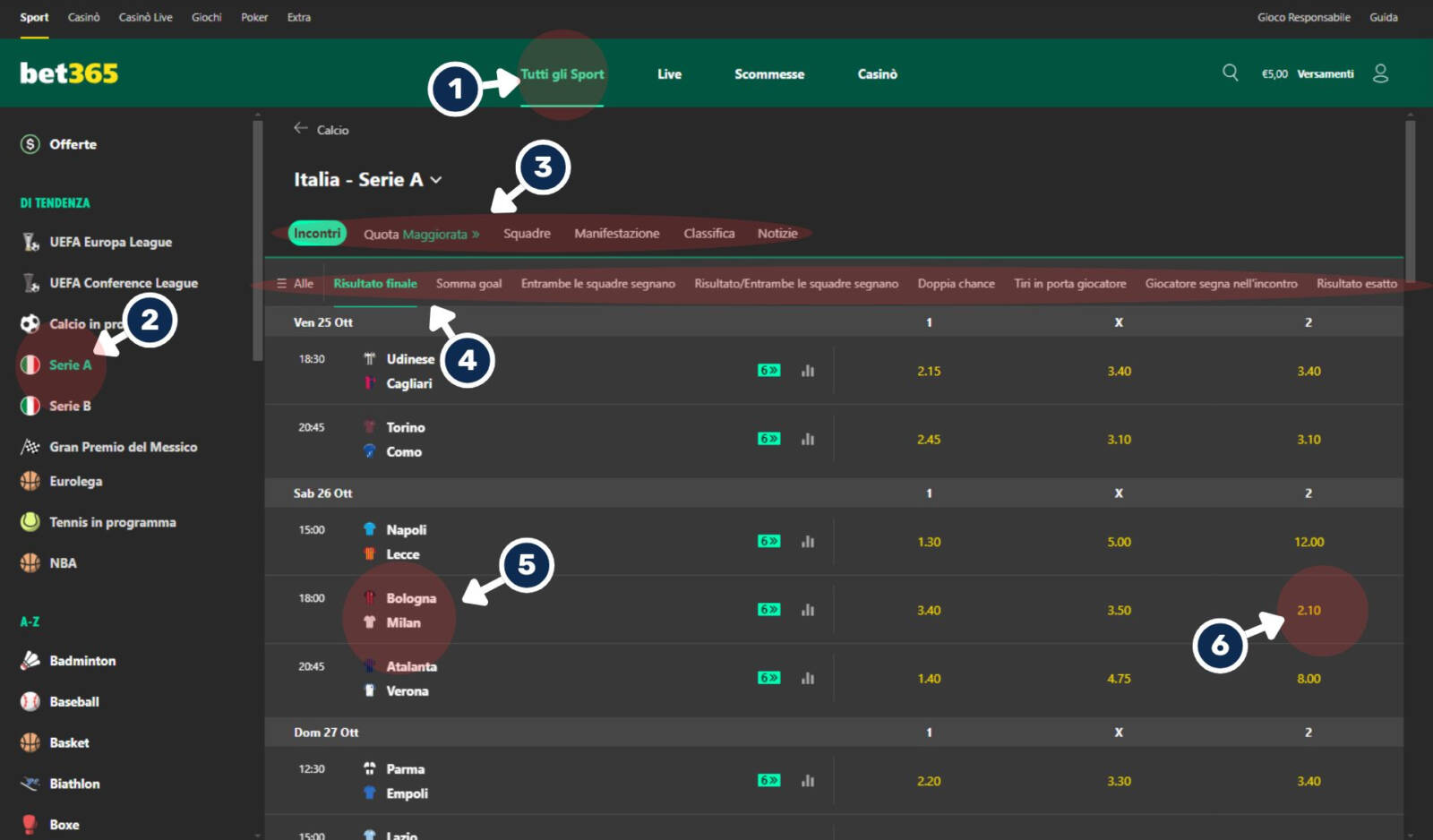Select the Incontri tab
This screenshot has height=840, width=1433.
coord(317,234)
